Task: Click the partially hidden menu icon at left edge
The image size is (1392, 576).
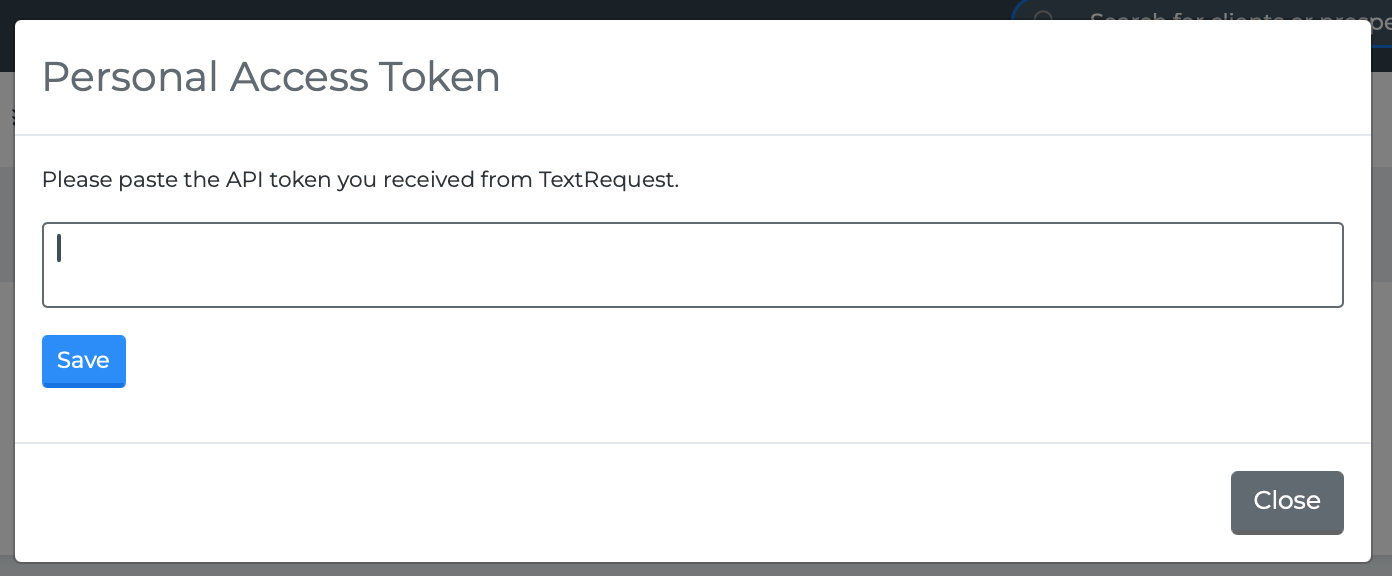Action: coord(13,117)
